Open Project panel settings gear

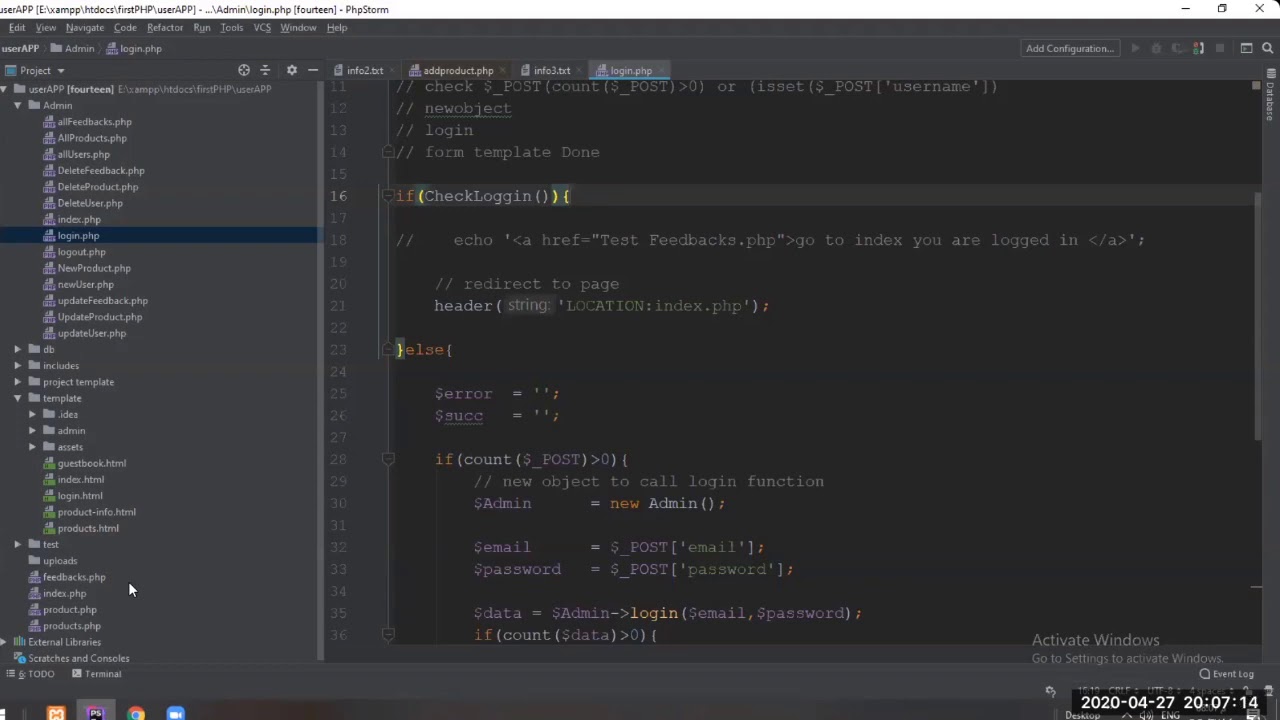click(x=291, y=70)
